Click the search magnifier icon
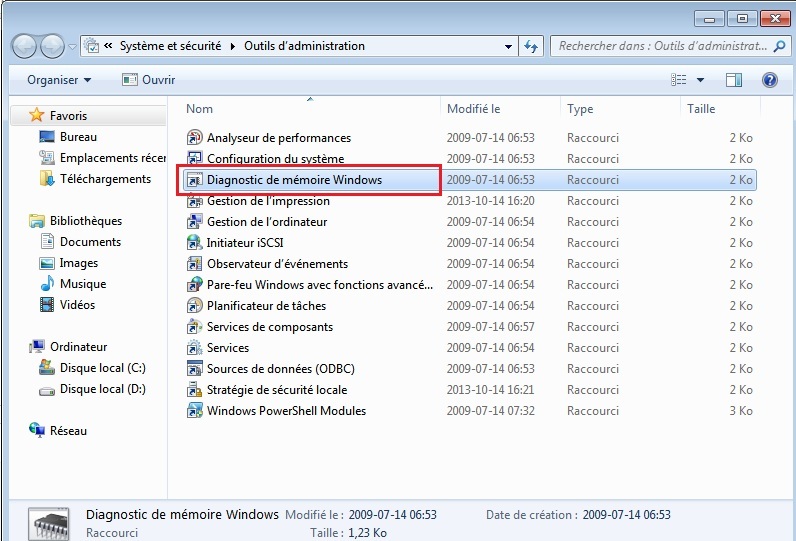This screenshot has width=796, height=541. 779,46
